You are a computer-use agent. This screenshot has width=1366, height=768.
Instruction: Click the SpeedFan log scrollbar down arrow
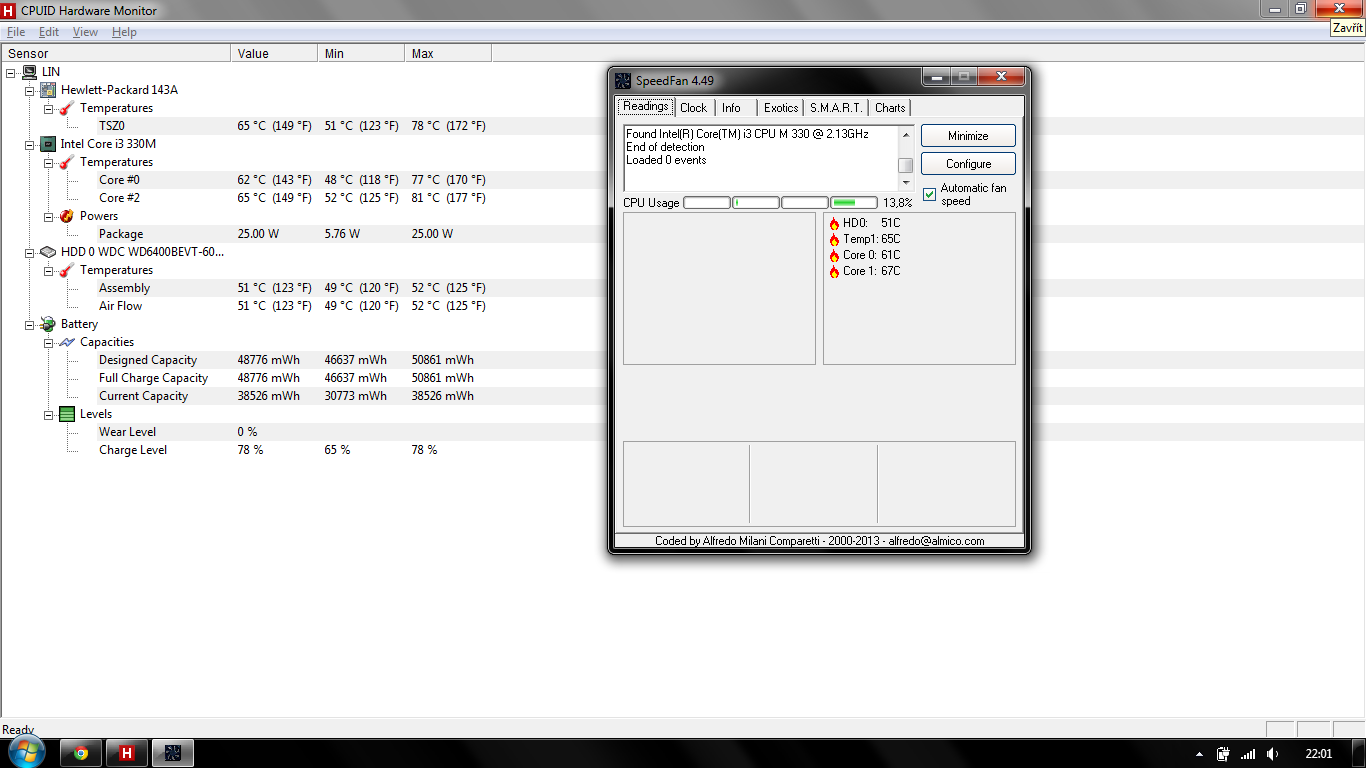(x=906, y=182)
